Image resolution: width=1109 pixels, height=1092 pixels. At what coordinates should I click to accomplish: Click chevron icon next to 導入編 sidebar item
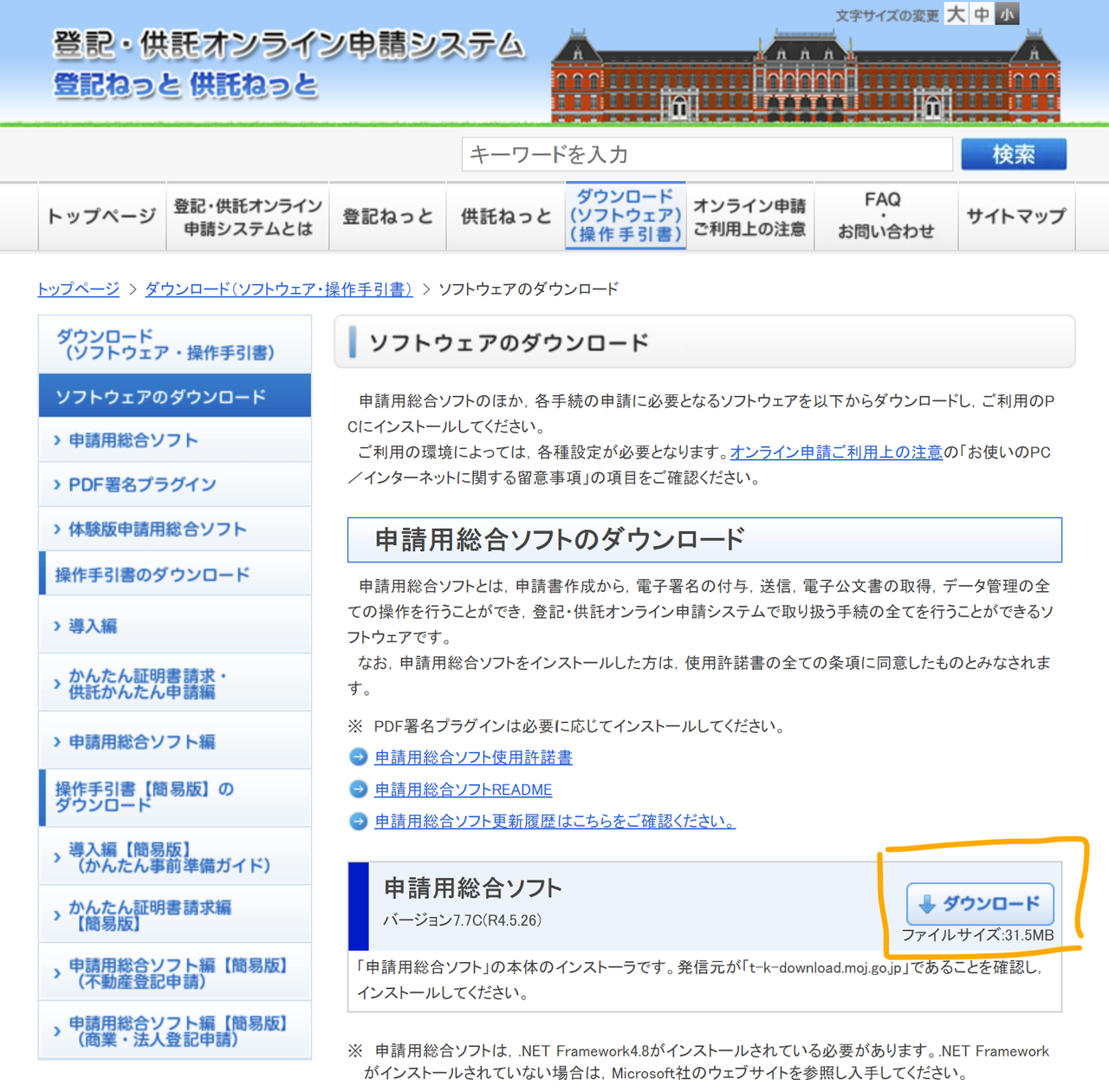[56, 626]
